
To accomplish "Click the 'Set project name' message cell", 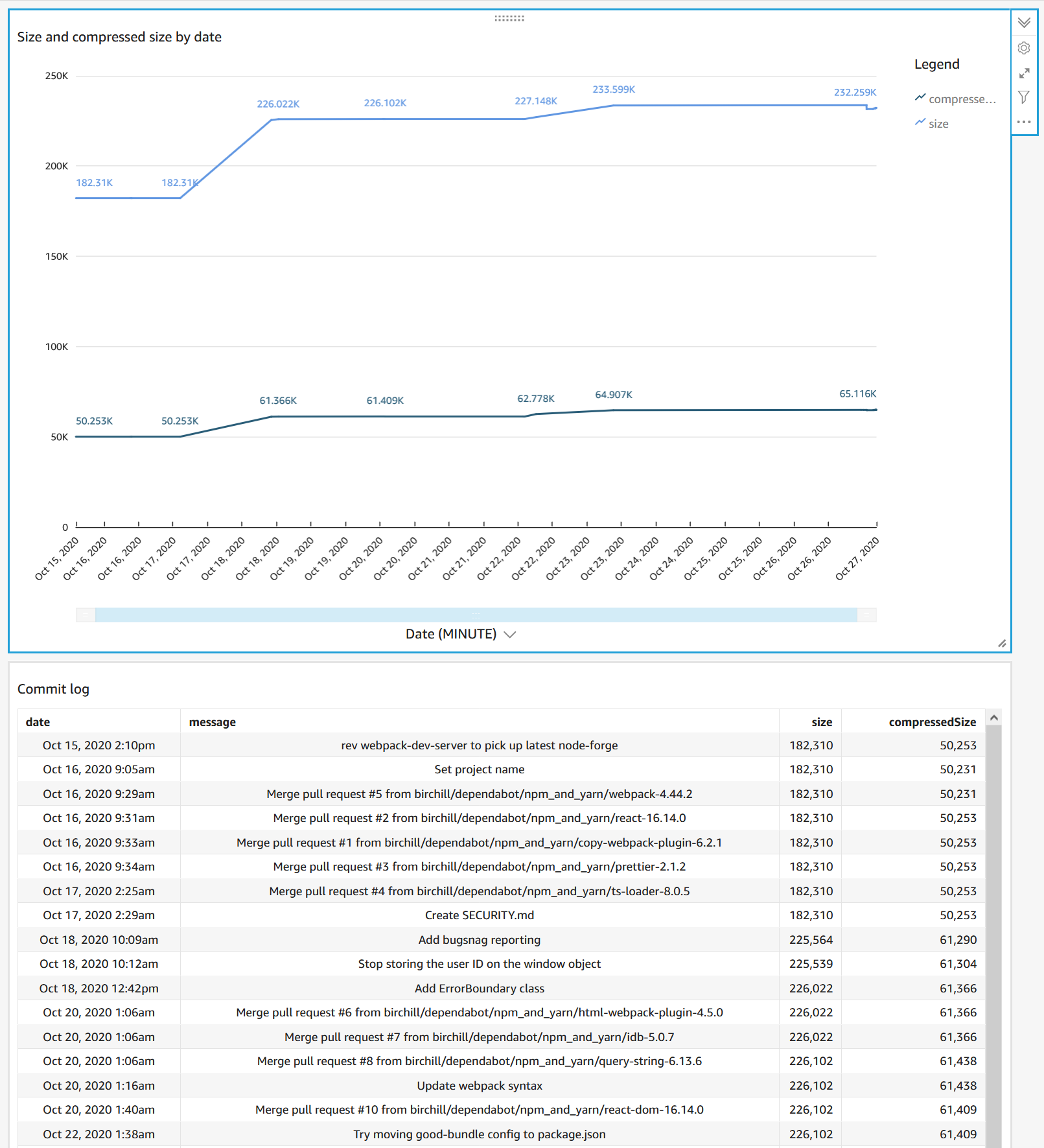I will point(480,769).
